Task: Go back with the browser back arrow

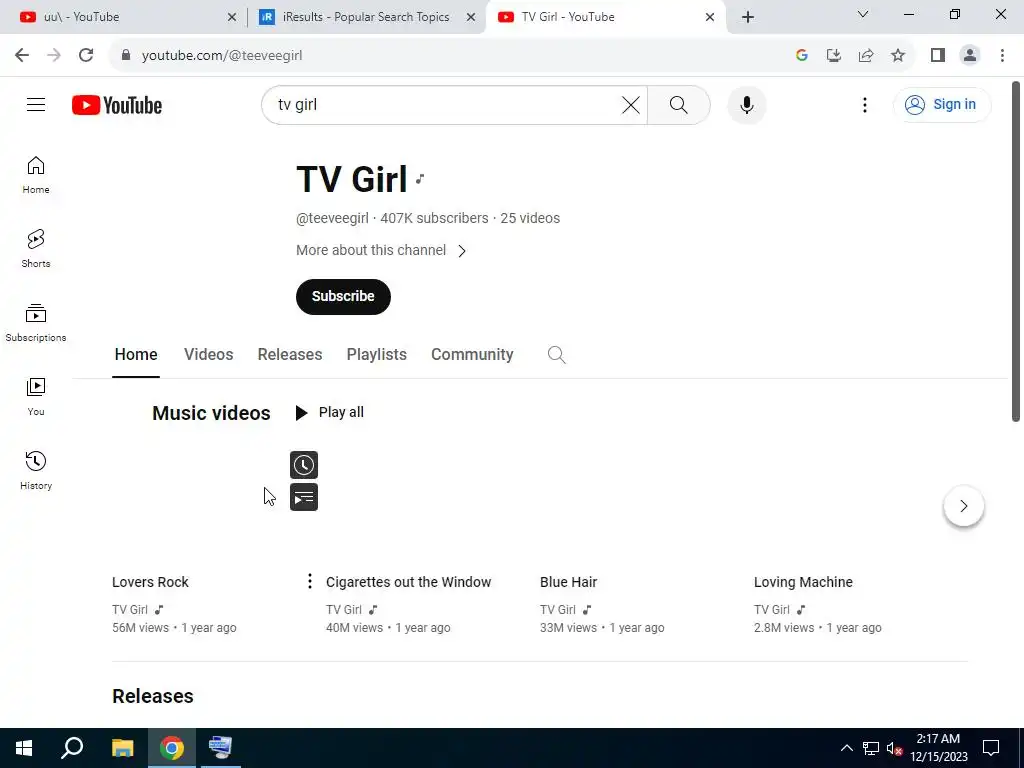Action: (22, 56)
